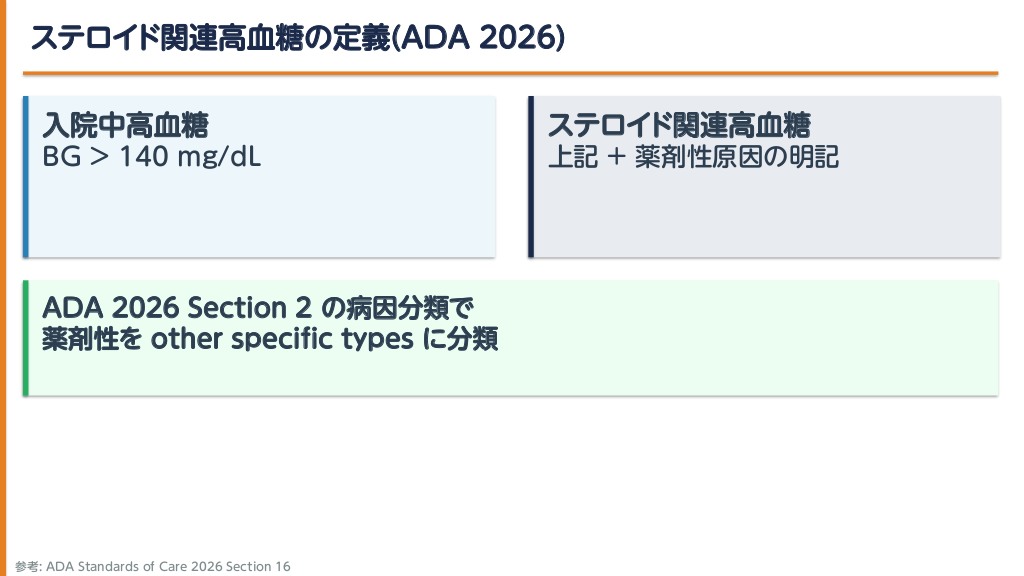Click the BG > 140 mg/dL text
1024x576 pixels.
152,157
